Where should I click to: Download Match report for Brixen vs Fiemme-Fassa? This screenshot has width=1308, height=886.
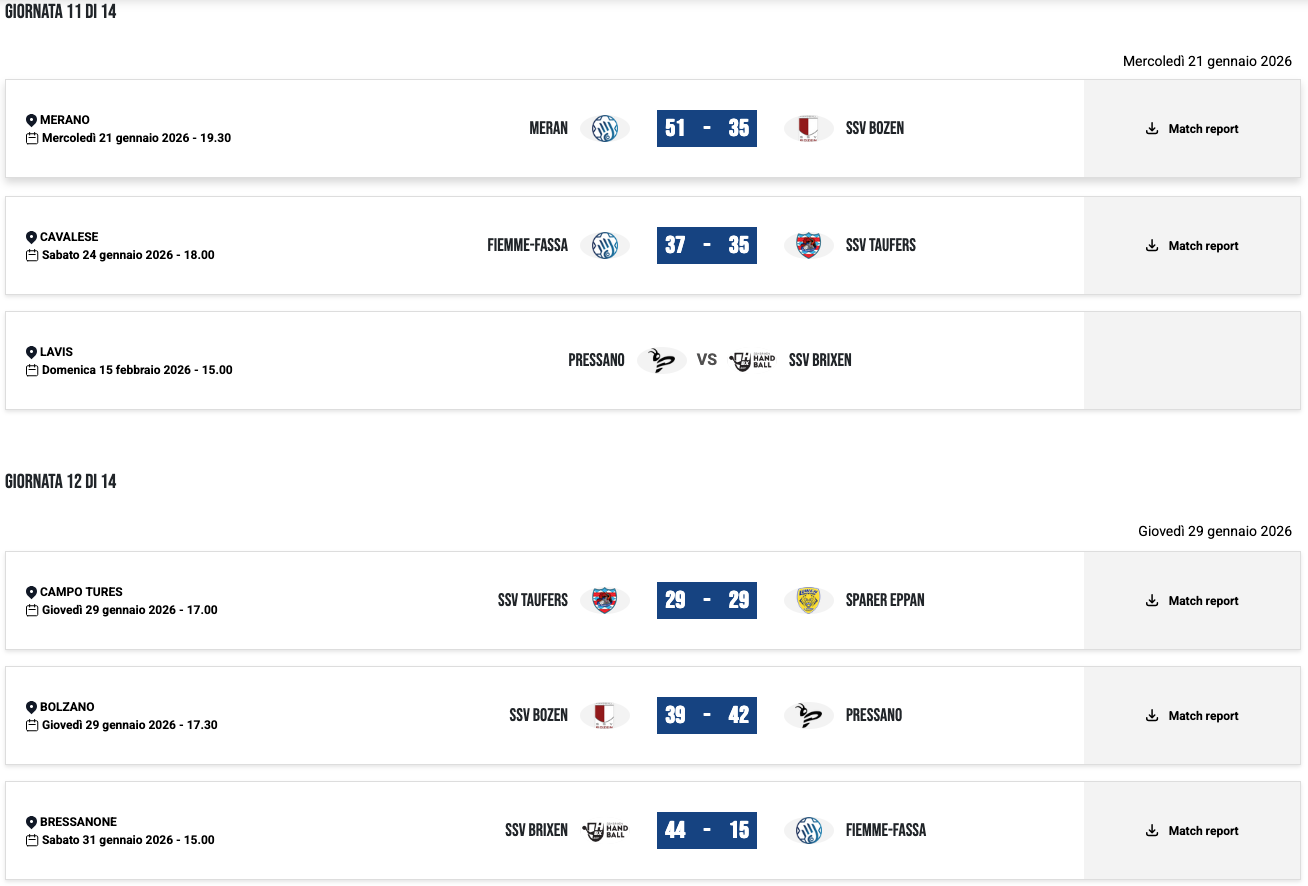pyautogui.click(x=1192, y=831)
